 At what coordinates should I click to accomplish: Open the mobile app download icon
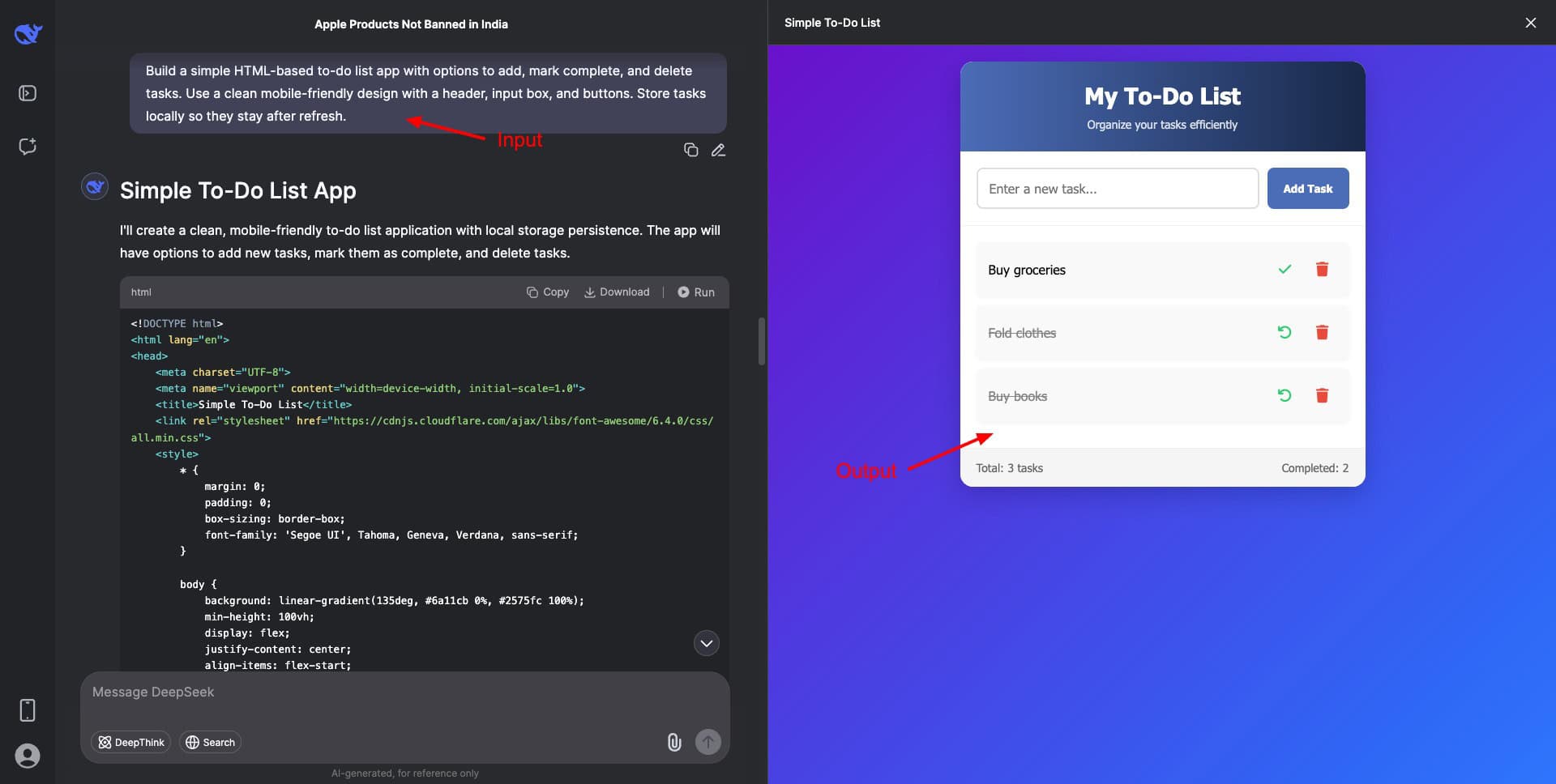pyautogui.click(x=28, y=710)
